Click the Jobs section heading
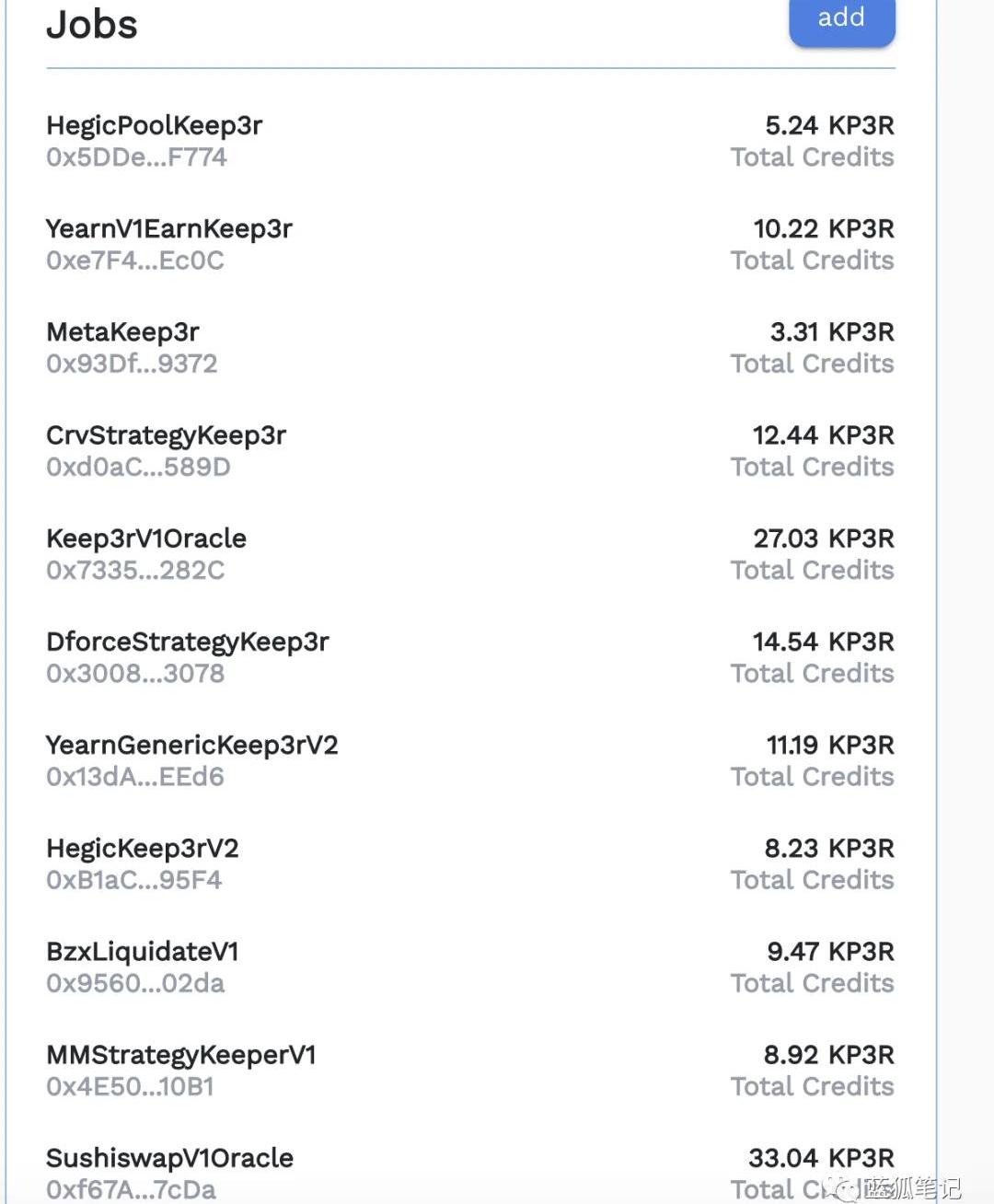 [x=92, y=24]
